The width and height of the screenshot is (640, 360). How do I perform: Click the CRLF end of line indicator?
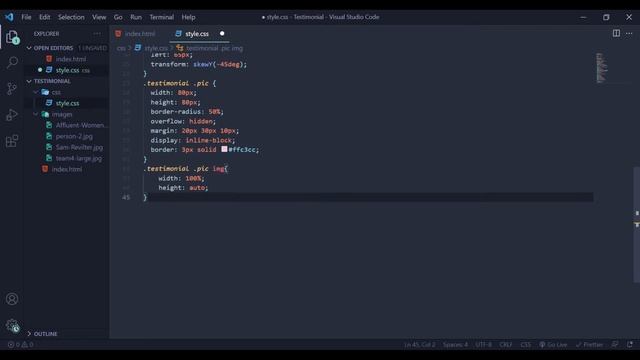click(506, 344)
